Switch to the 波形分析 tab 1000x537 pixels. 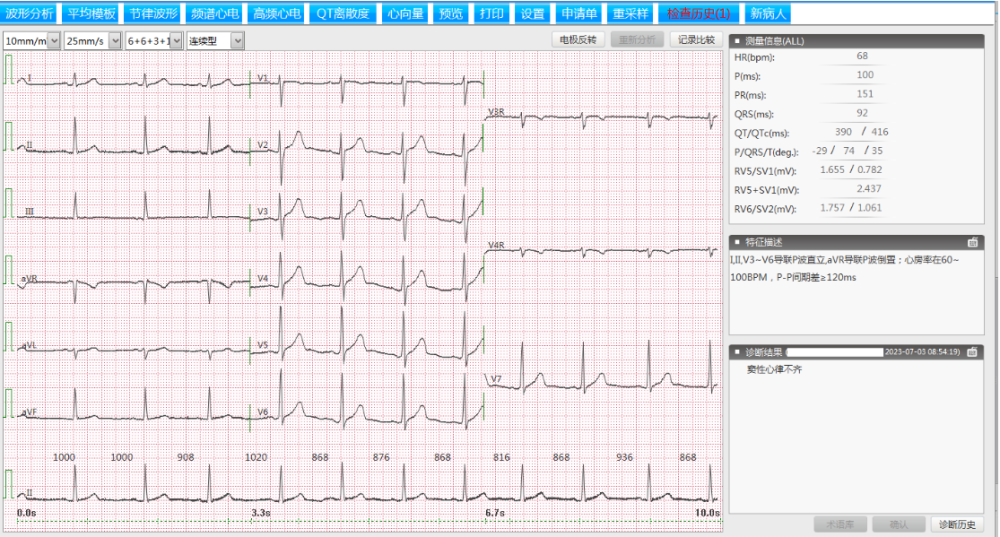(29, 13)
